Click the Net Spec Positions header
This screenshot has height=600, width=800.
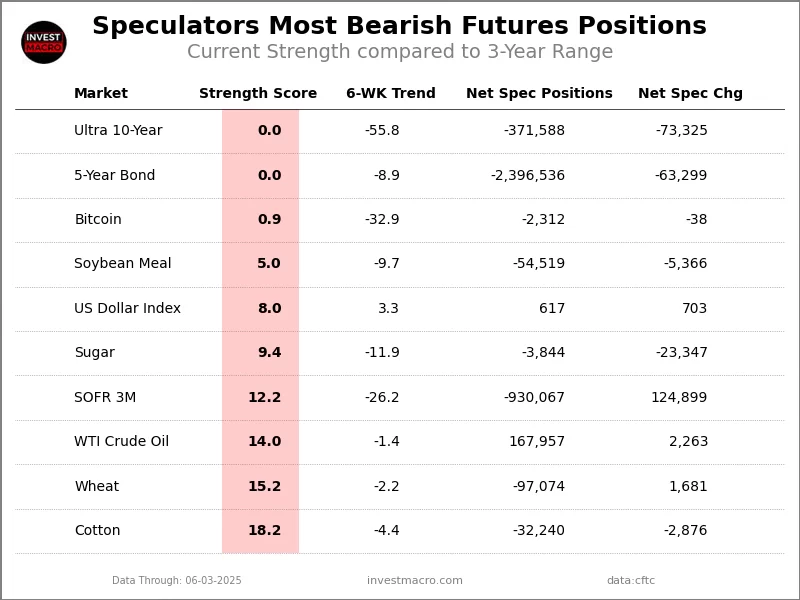click(x=539, y=94)
